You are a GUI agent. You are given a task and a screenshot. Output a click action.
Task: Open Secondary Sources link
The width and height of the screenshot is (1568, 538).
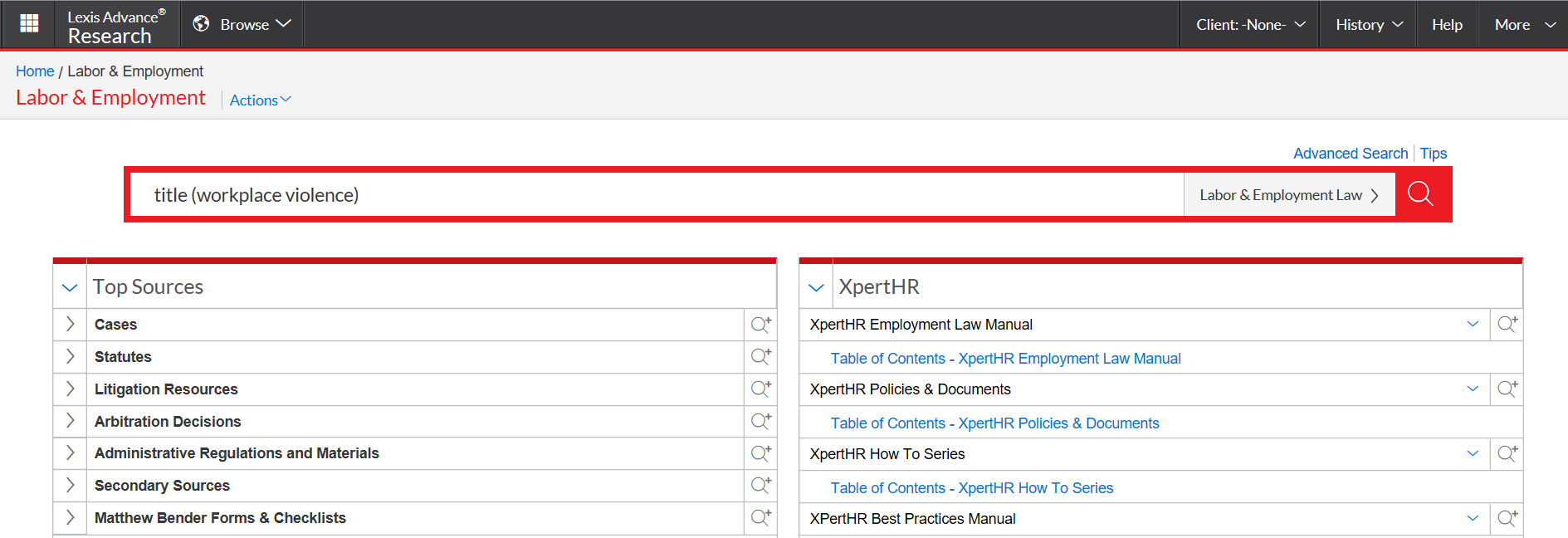pos(162,486)
